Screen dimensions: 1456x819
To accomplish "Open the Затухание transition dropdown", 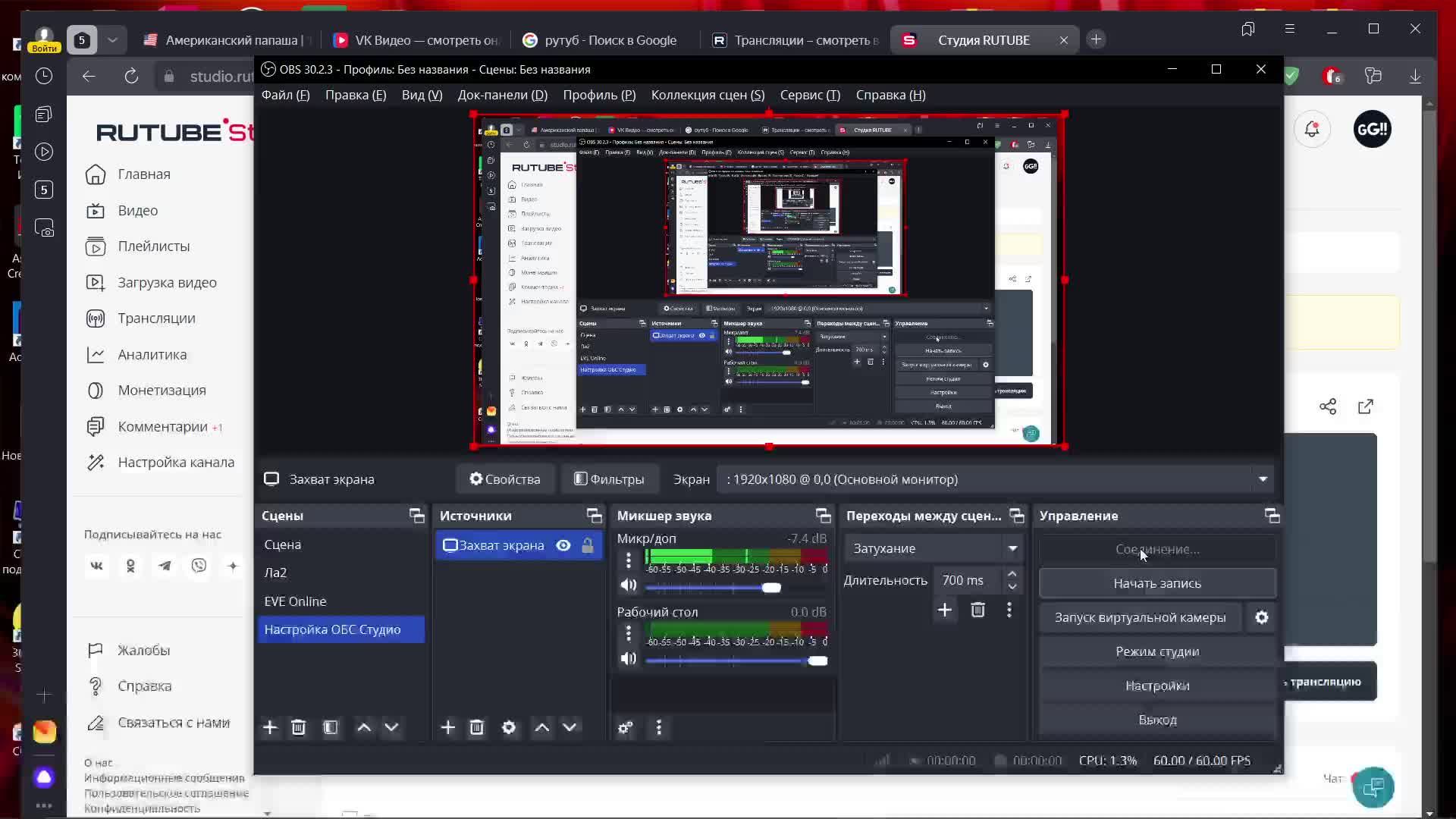I will (935, 549).
